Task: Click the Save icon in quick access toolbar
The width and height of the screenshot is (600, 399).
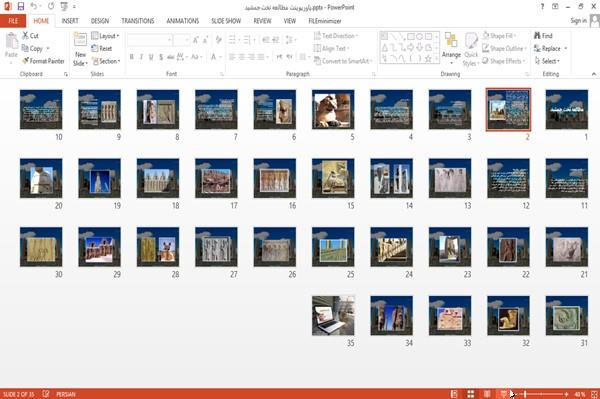Action: point(21,6)
